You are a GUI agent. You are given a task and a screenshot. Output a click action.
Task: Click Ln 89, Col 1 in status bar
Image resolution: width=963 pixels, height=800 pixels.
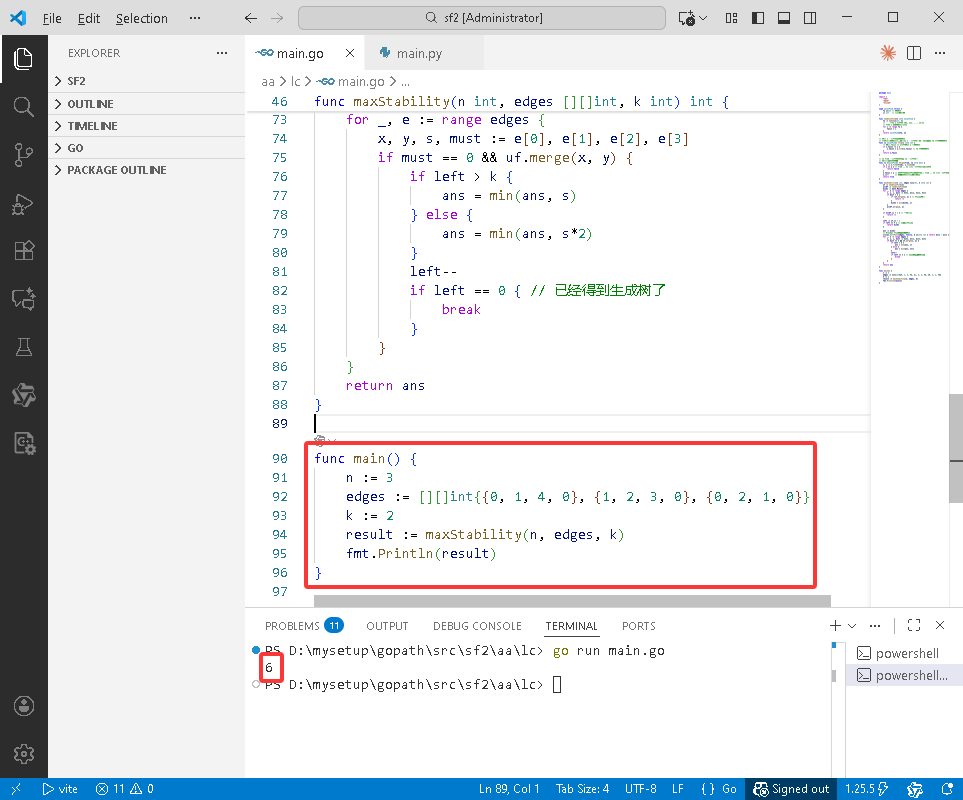click(509, 789)
